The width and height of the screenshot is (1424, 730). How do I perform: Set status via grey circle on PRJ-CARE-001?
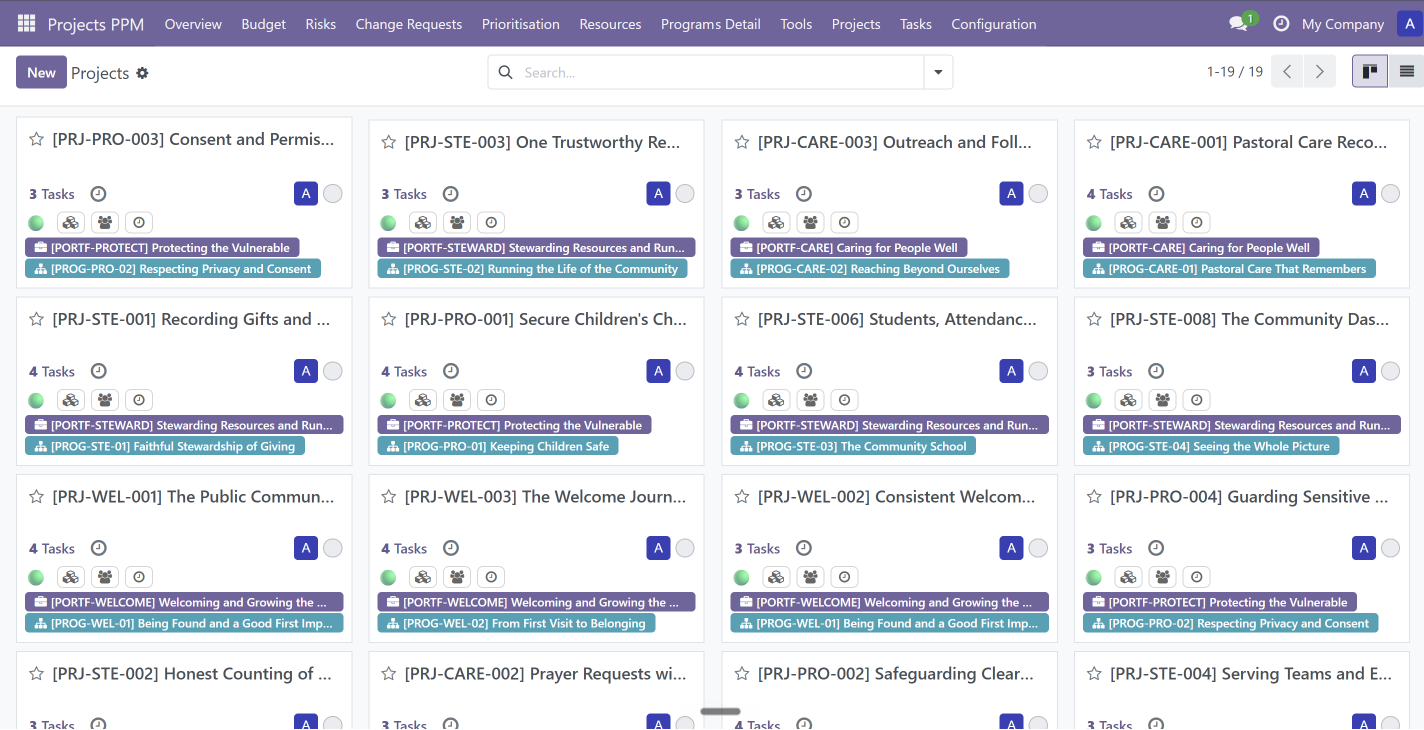[1391, 194]
